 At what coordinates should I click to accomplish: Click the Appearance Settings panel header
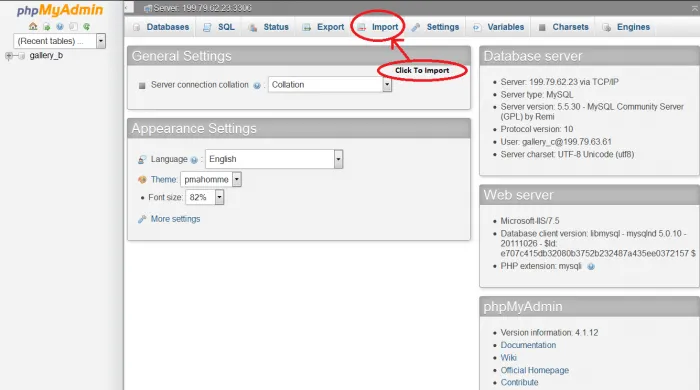299,129
